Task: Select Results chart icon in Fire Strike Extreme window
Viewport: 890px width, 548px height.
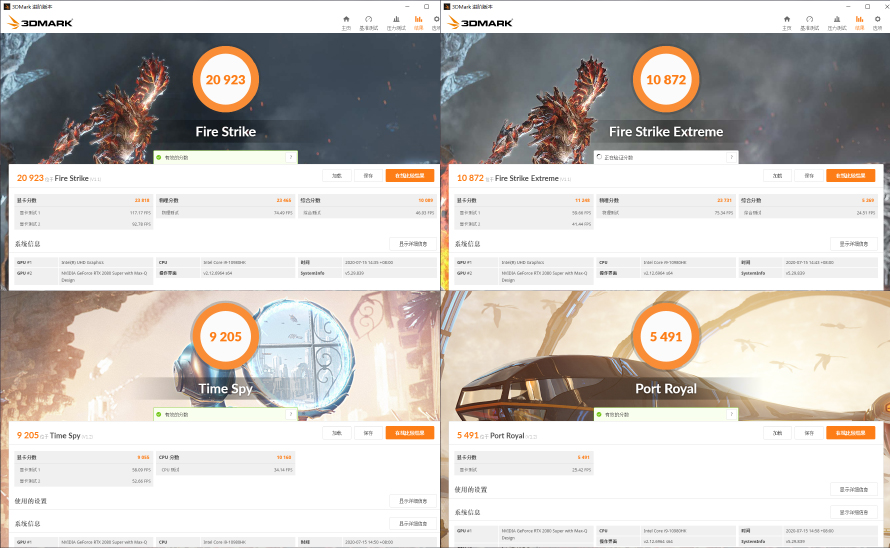Action: pyautogui.click(x=859, y=21)
